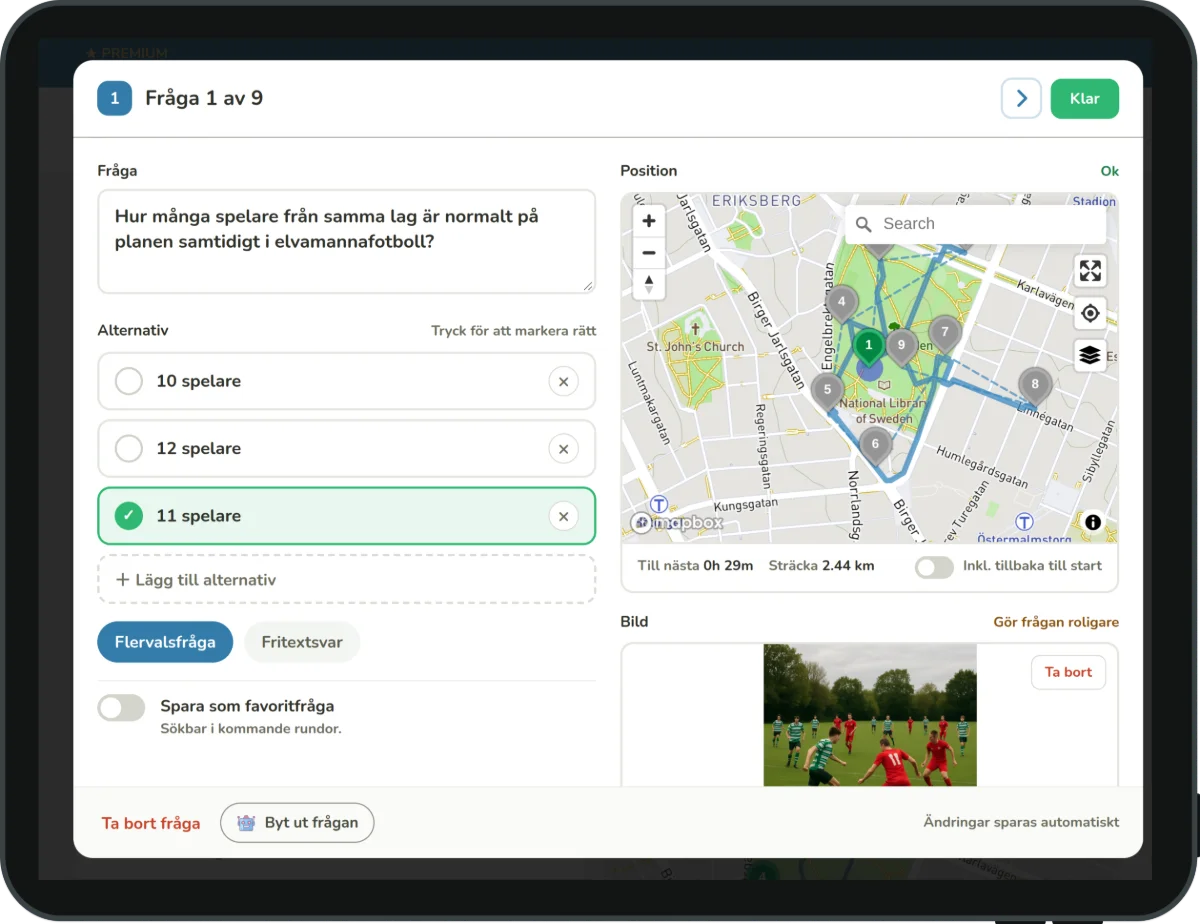Select map marker number 6

pos(876,446)
